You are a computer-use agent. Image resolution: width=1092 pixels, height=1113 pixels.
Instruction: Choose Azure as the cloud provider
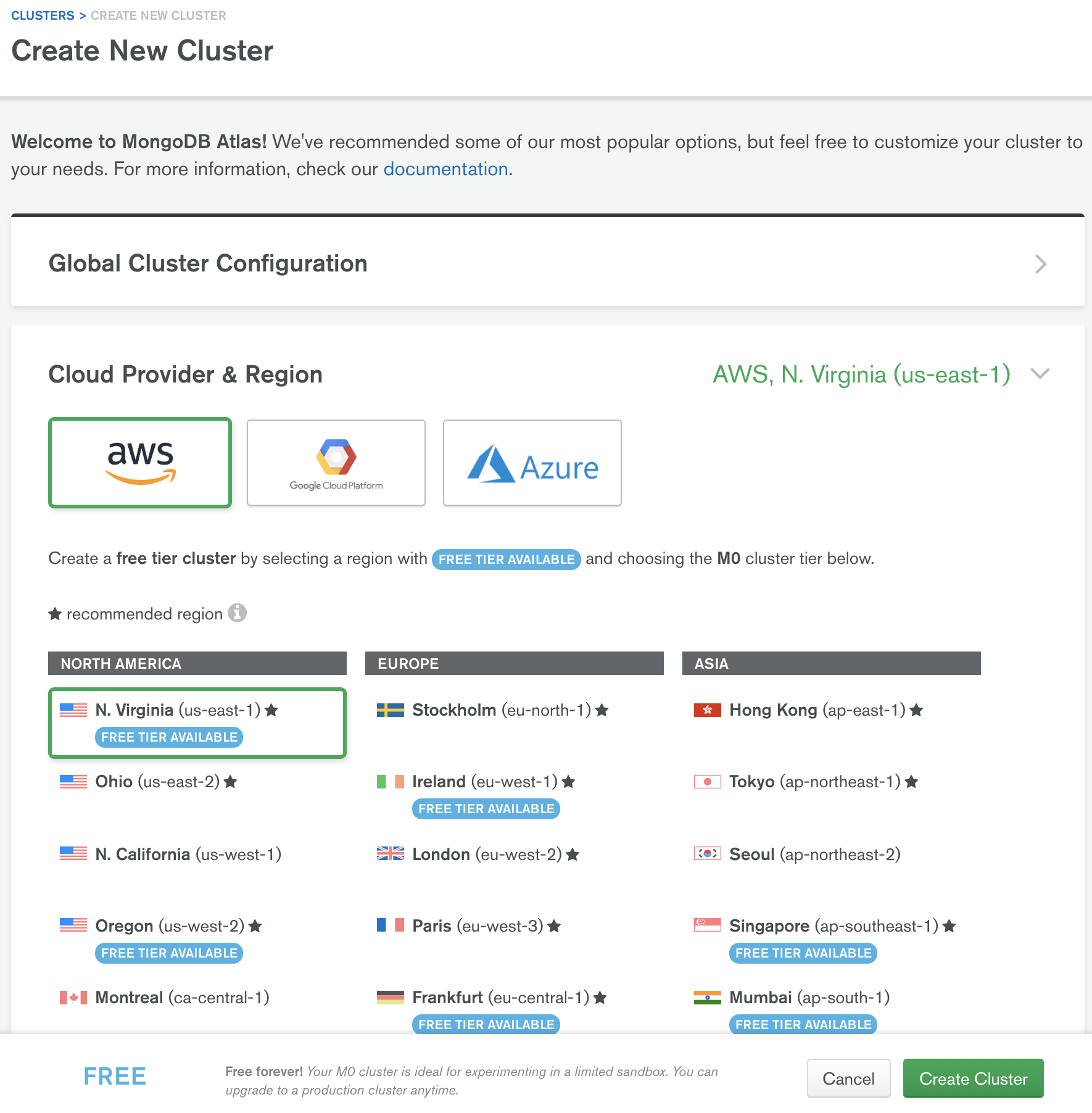coord(532,463)
